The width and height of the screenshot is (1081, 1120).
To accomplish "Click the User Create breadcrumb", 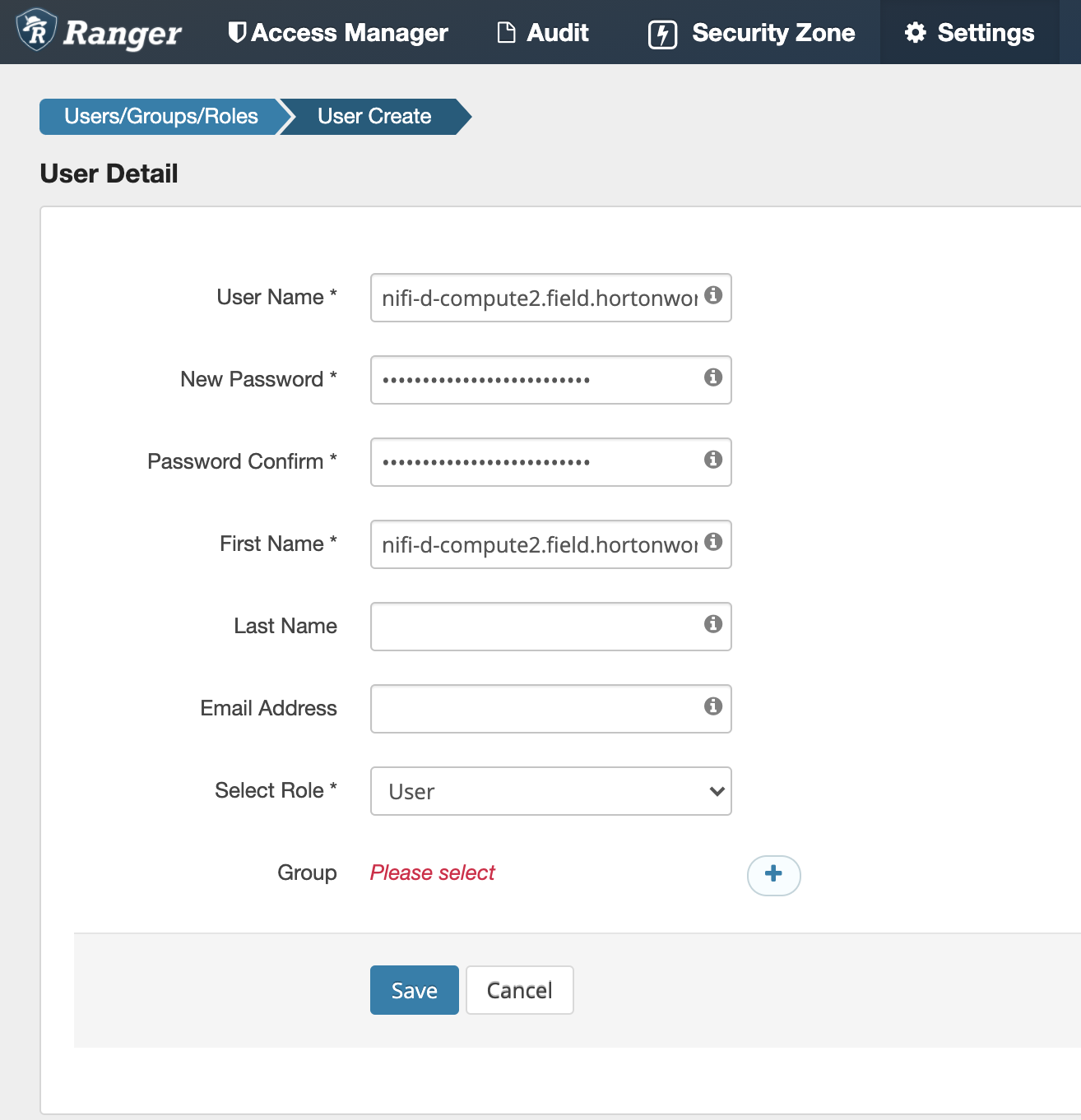I will coord(374,117).
